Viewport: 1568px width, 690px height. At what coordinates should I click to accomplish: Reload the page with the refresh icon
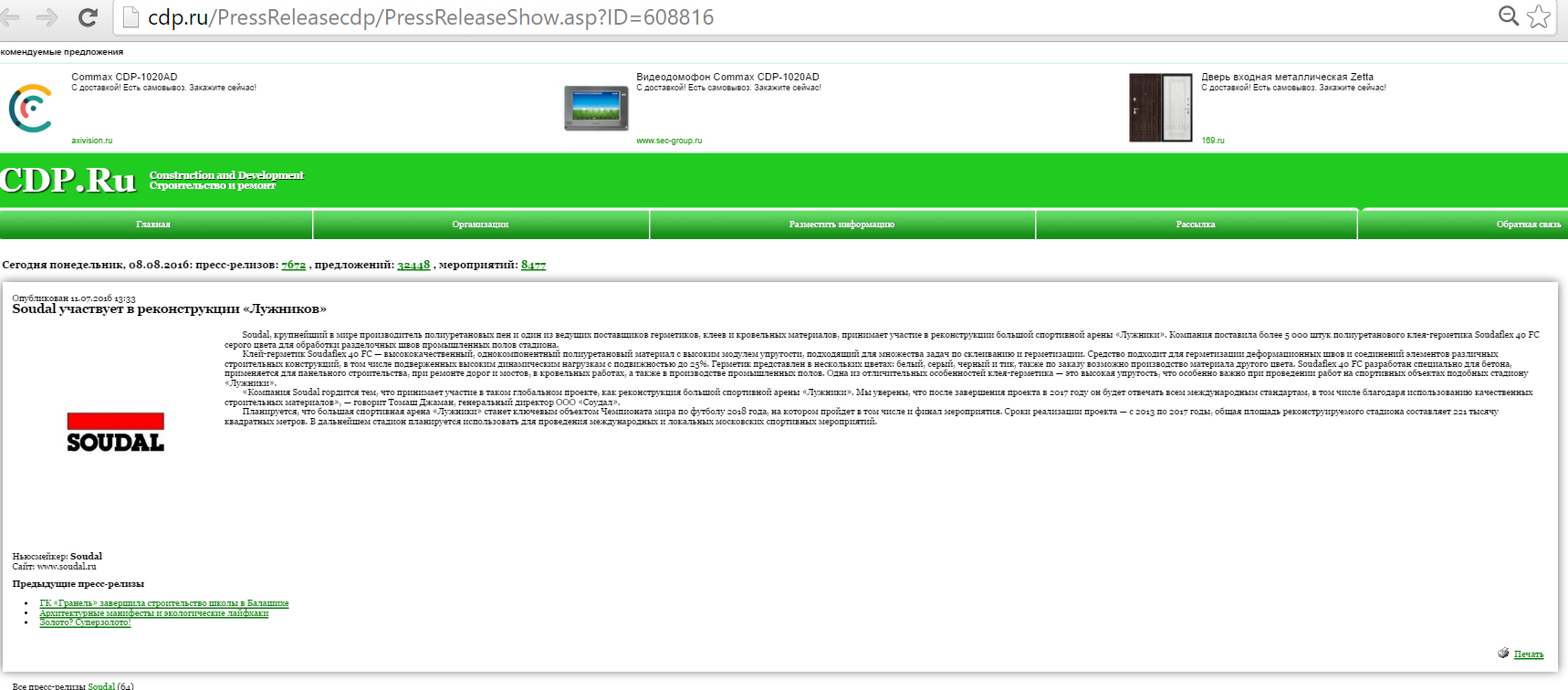(88, 16)
